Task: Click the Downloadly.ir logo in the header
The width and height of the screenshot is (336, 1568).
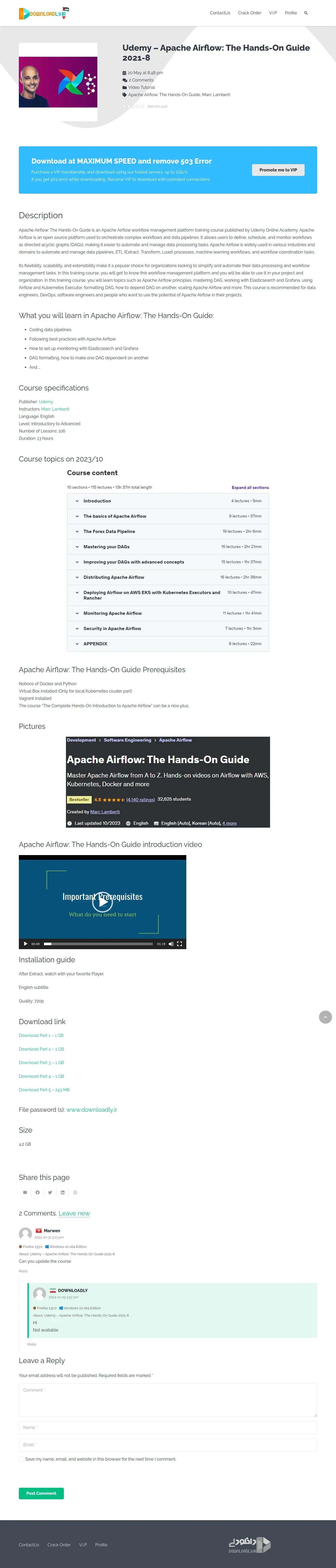Action: pos(44,13)
